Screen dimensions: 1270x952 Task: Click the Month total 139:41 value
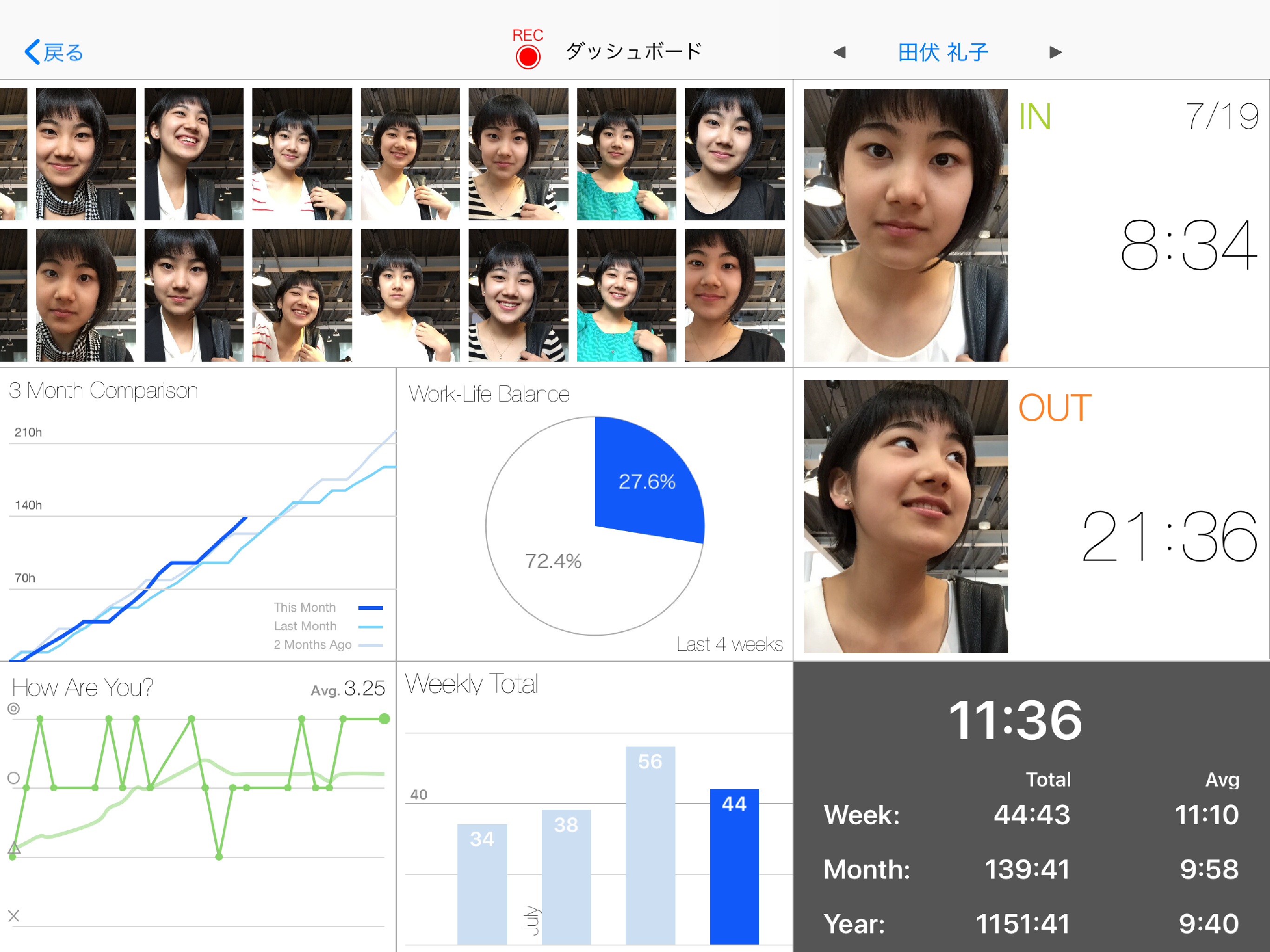tap(1027, 869)
